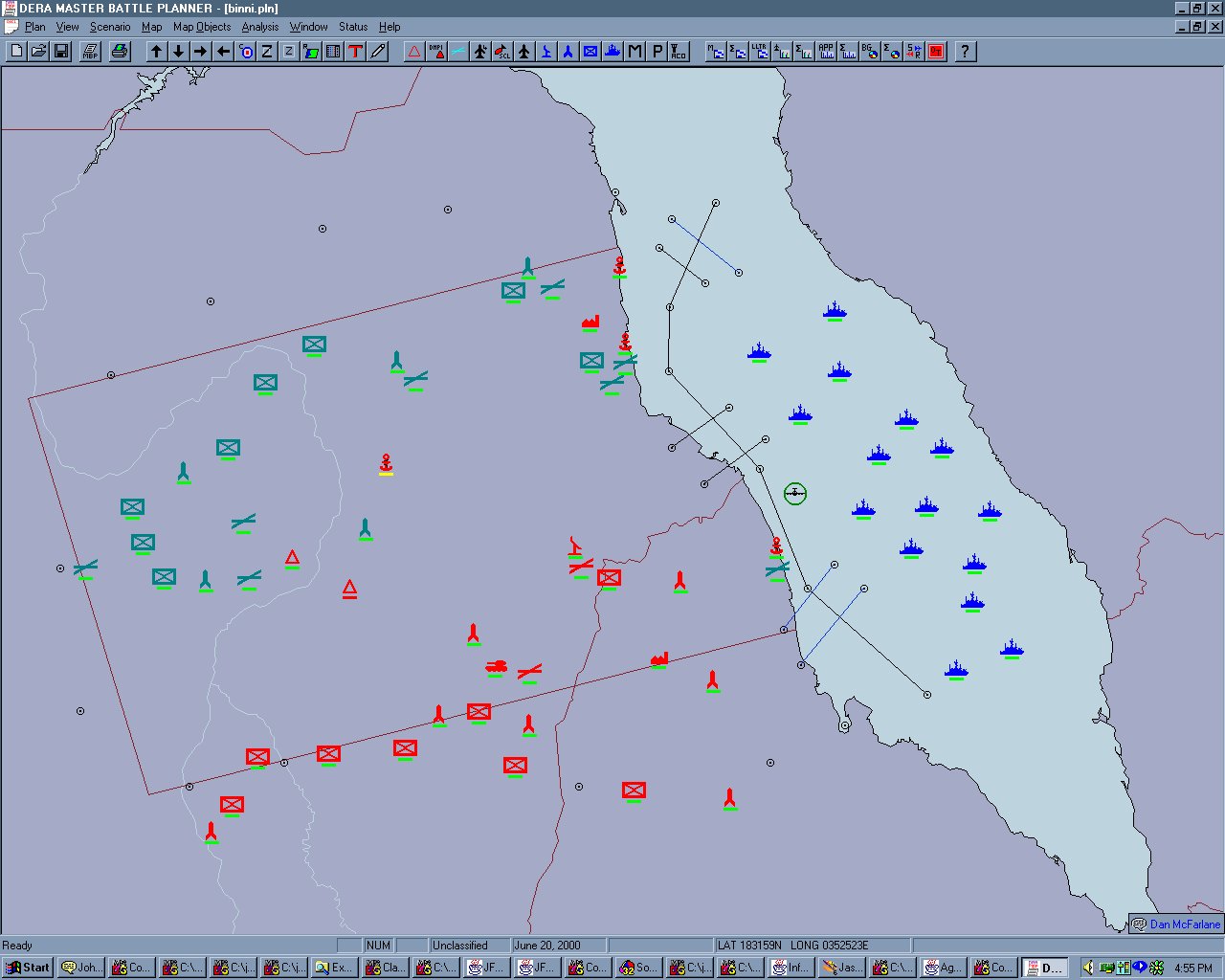The image size is (1225, 980).
Task: Pan the map up with the up arrow
Action: [x=156, y=52]
